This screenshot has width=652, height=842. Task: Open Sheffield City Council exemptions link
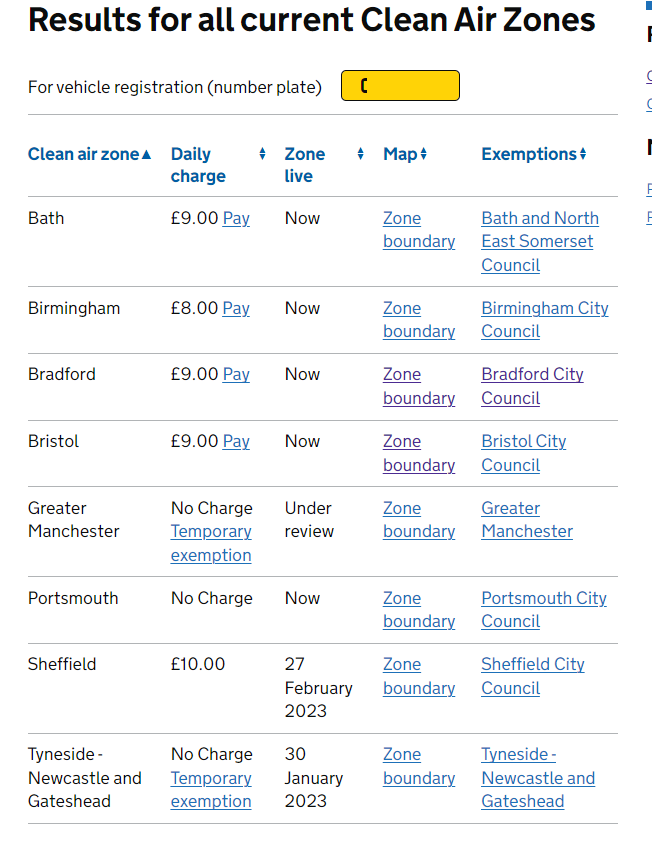coord(533,676)
